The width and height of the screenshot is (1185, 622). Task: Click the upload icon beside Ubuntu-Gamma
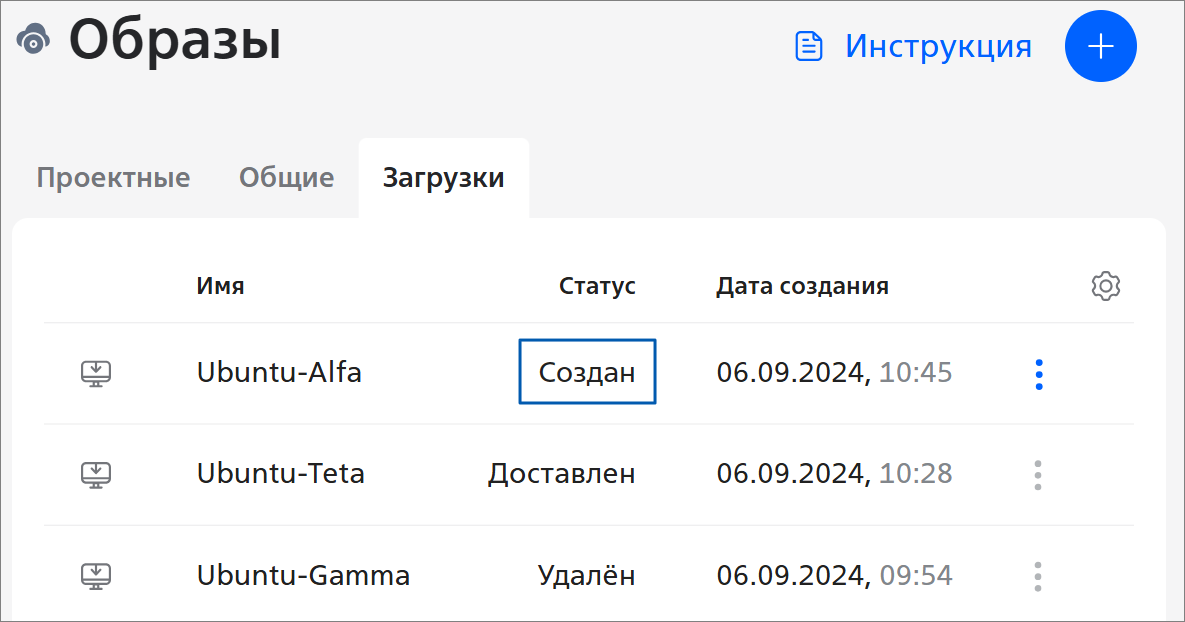click(96, 576)
